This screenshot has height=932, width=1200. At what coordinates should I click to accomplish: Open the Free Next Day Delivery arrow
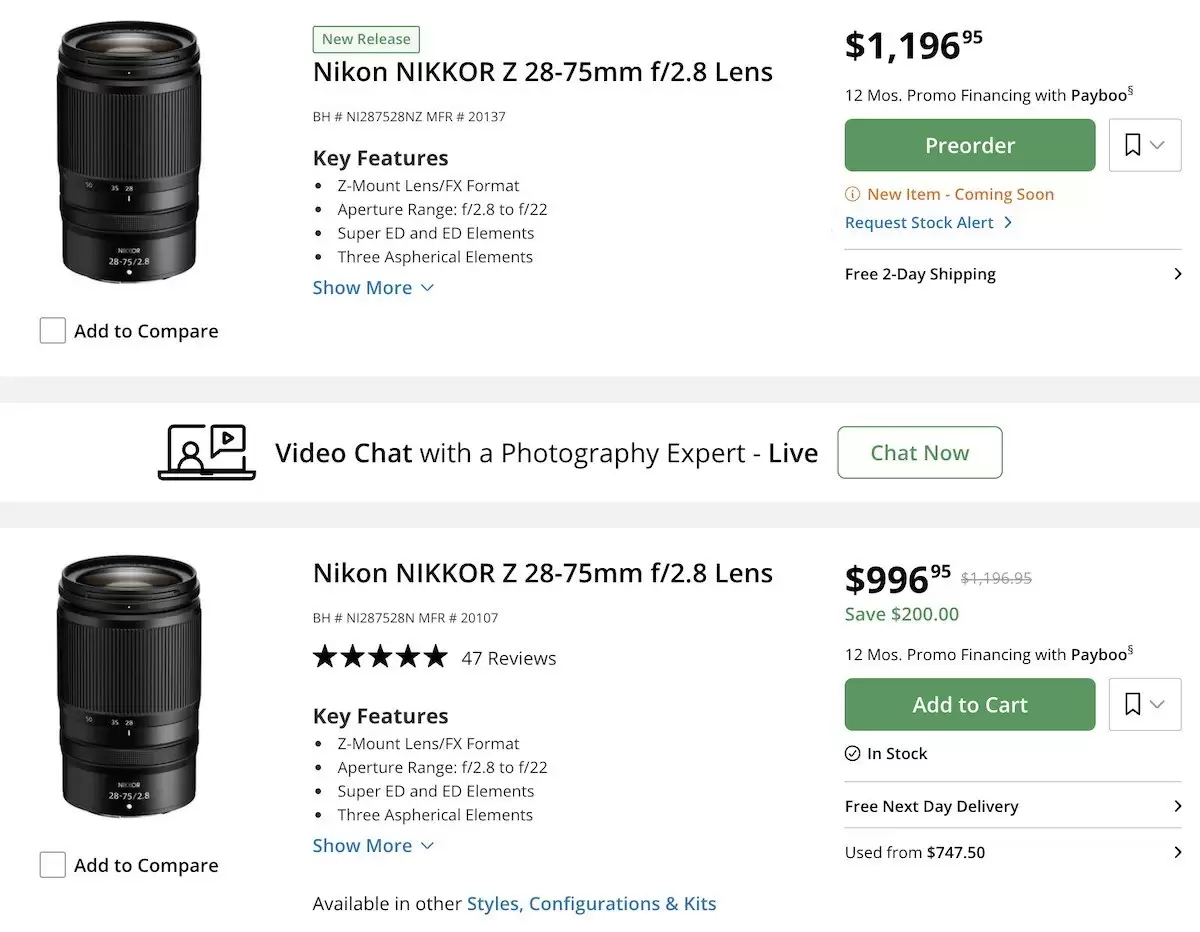click(1177, 806)
